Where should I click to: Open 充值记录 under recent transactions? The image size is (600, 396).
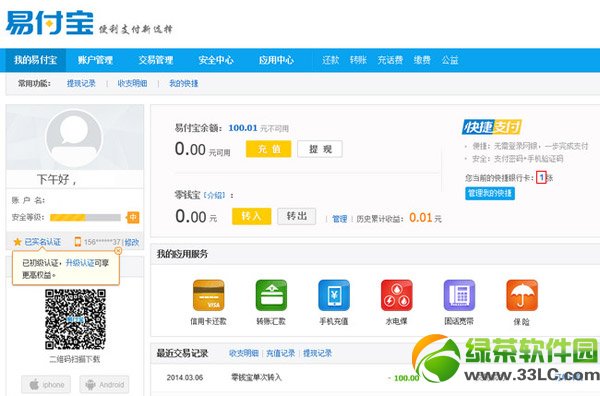coord(280,353)
